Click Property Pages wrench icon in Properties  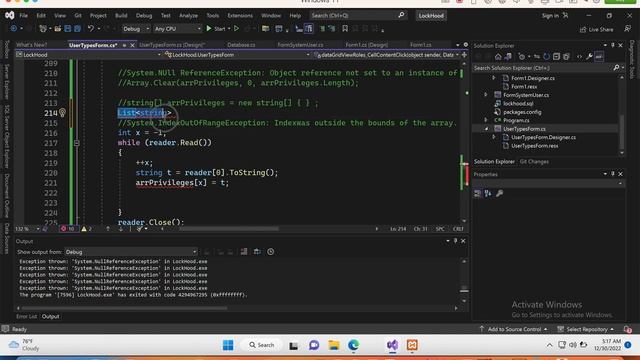[x=499, y=193]
